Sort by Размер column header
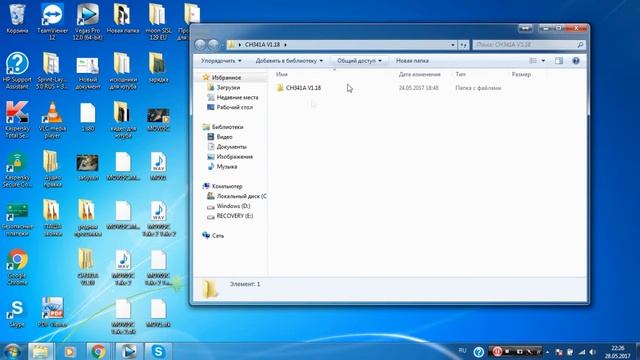This screenshot has width=640, height=360. 521,74
